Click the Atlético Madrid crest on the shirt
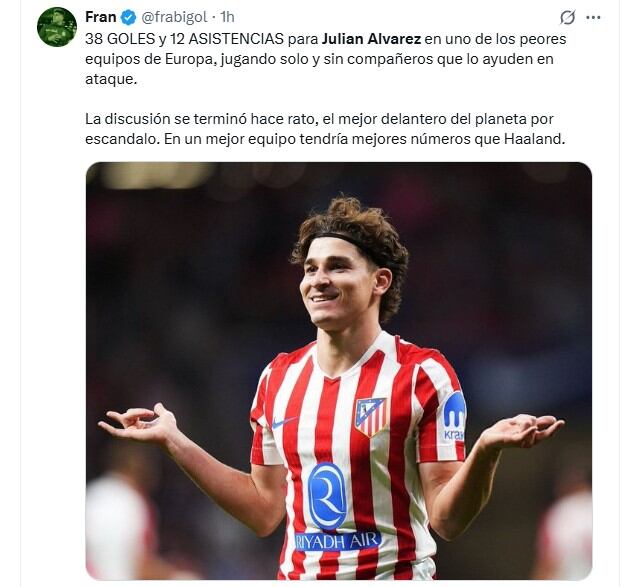The height and width of the screenshot is (587, 642). click(371, 416)
